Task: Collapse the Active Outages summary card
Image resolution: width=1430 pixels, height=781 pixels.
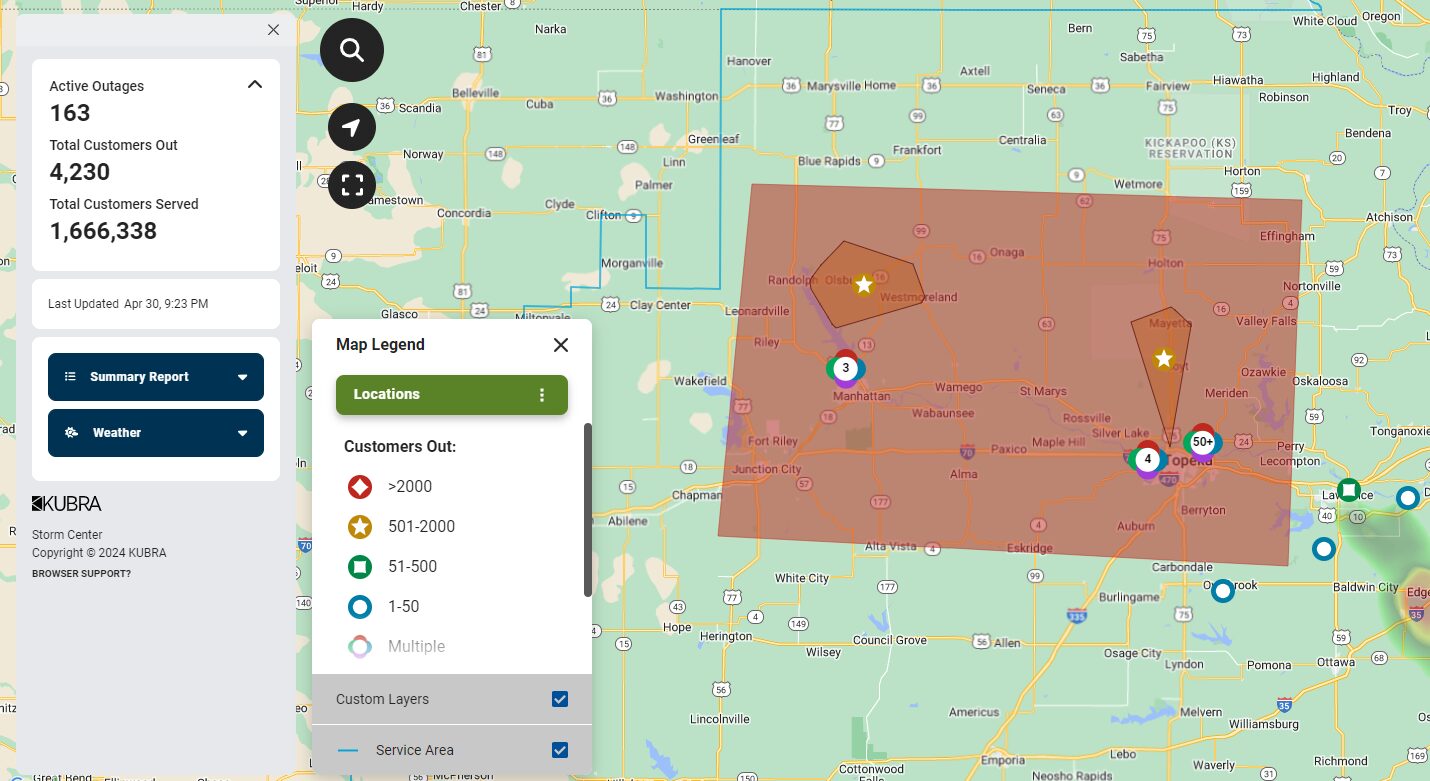Action: coord(255,85)
